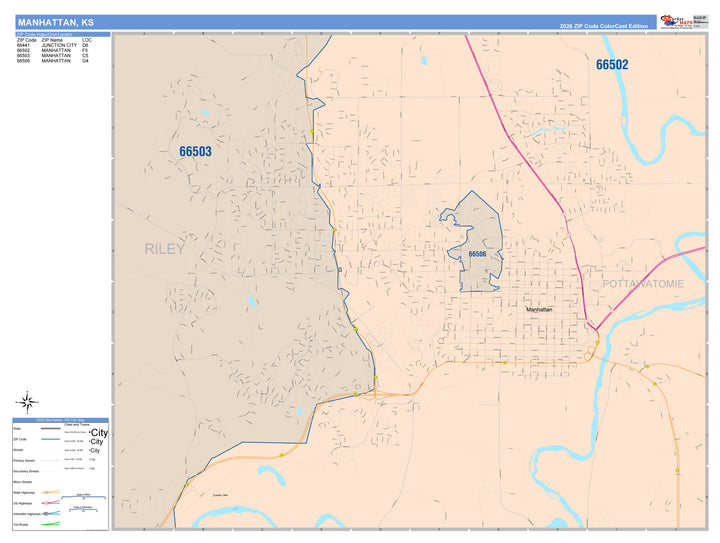Click the 66502 ZIP label on map
This screenshot has height=543, width=720.
[612, 65]
